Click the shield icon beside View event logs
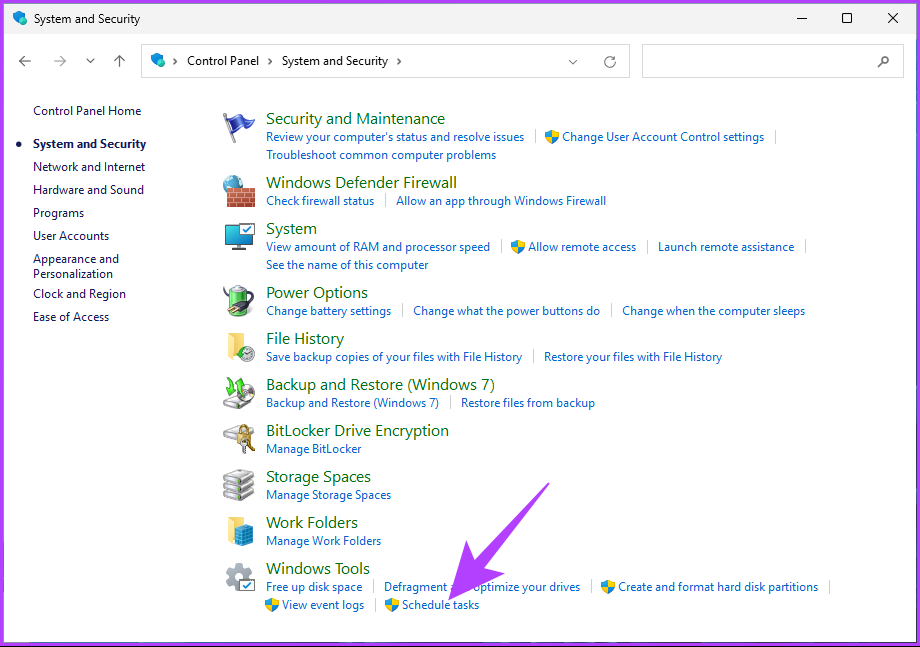This screenshot has height=647, width=920. click(272, 605)
